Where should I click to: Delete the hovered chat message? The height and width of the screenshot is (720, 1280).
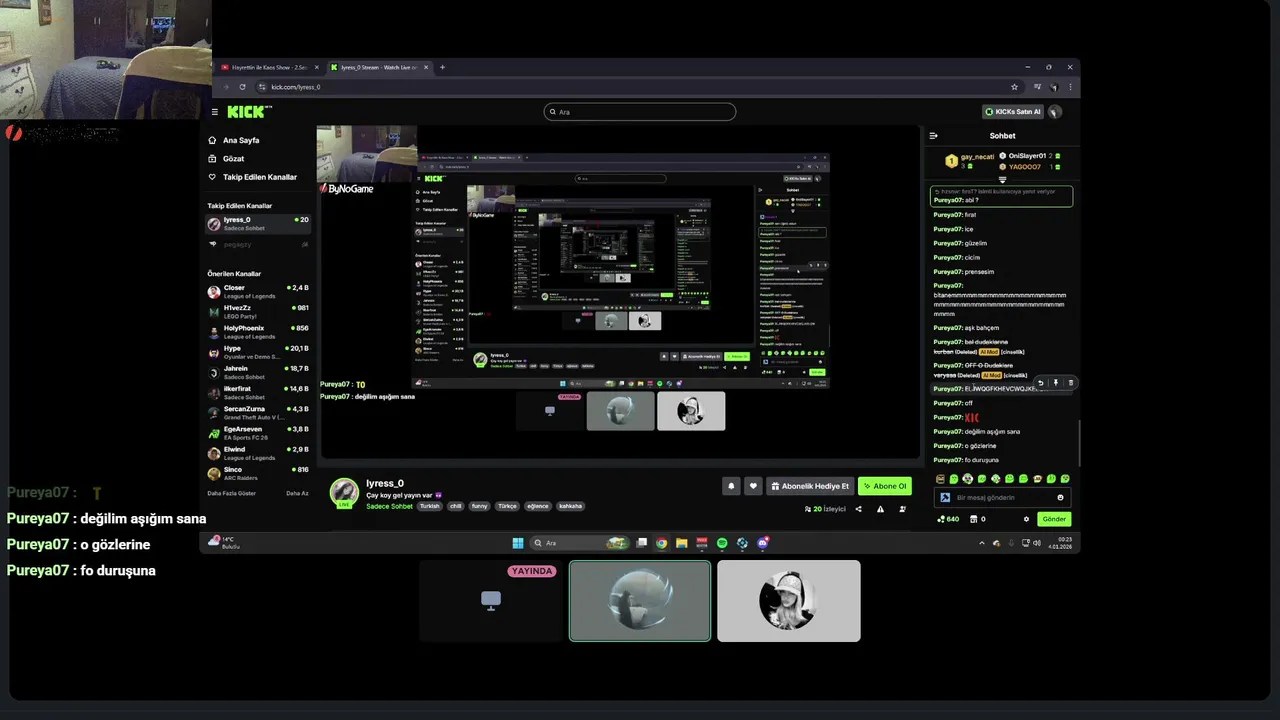tap(1070, 383)
